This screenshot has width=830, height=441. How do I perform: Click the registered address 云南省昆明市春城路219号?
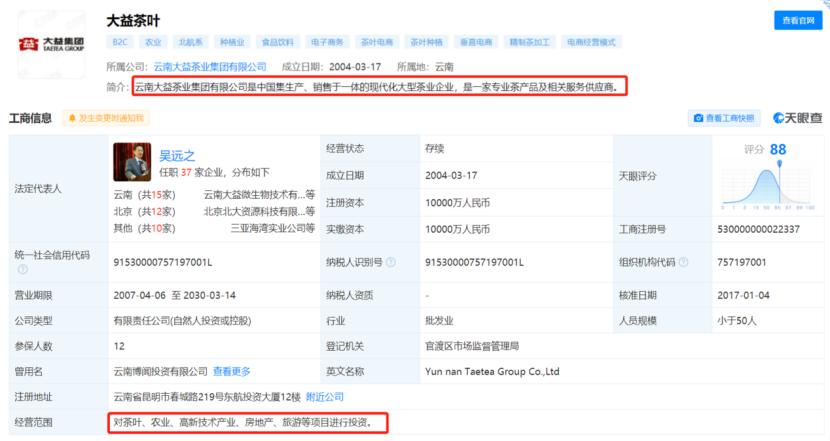coord(207,397)
